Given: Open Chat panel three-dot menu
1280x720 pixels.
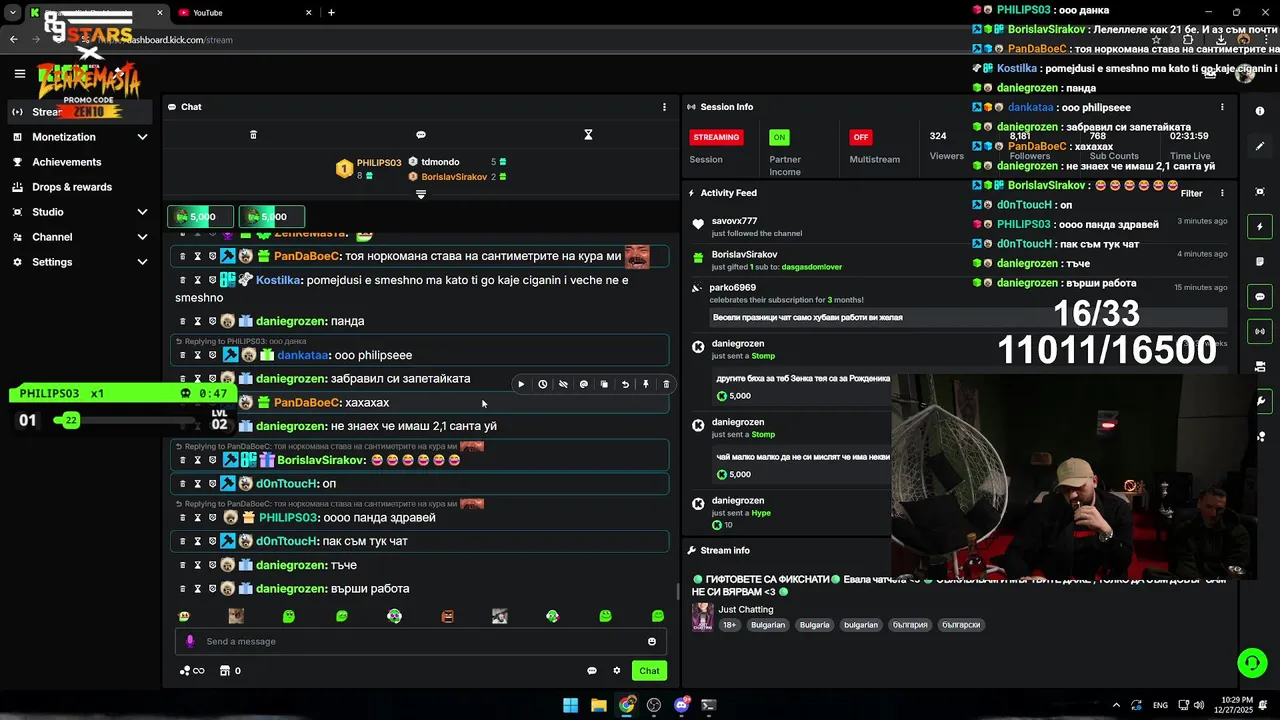Looking at the screenshot, I should [664, 107].
